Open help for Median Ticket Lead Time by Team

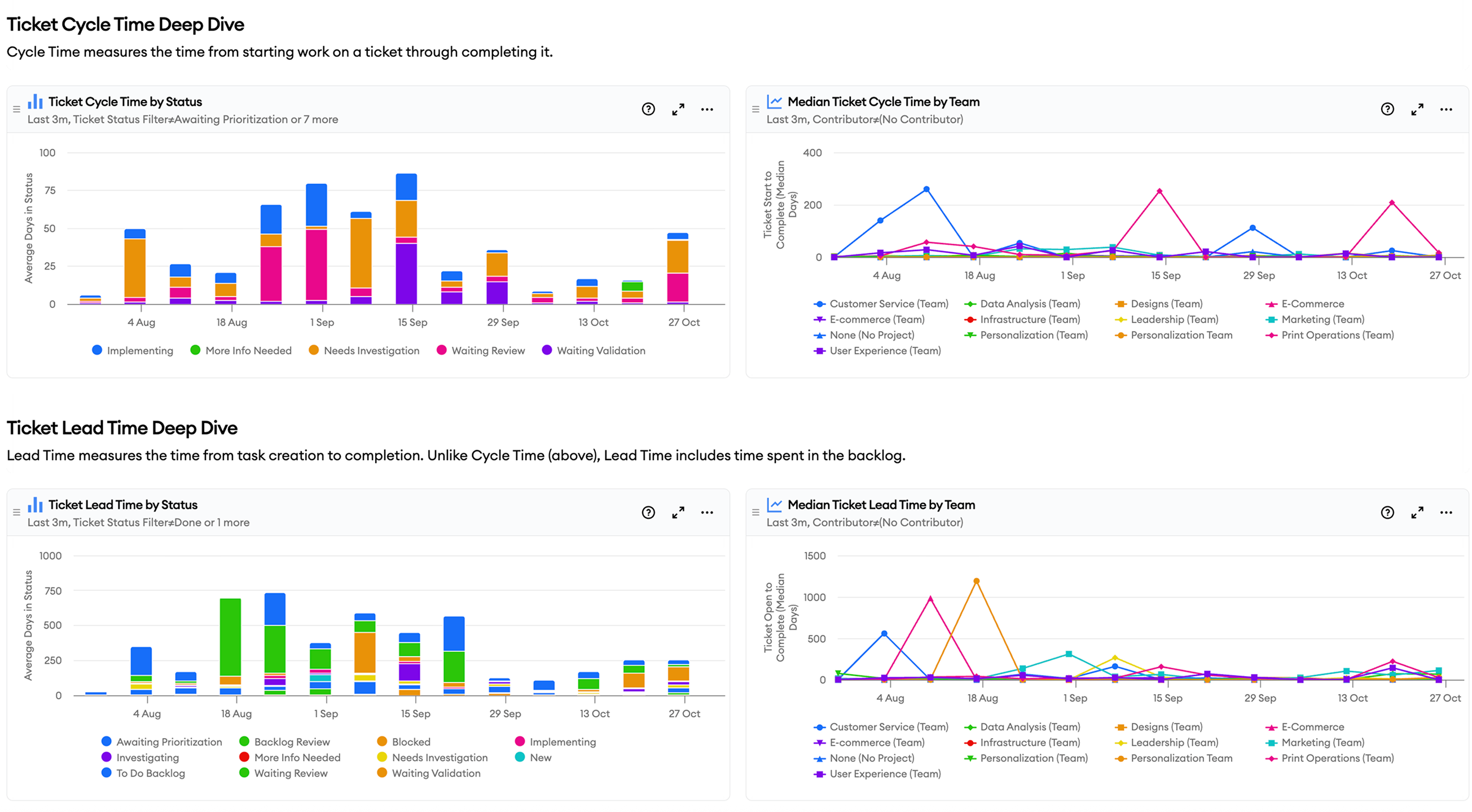(x=1387, y=512)
